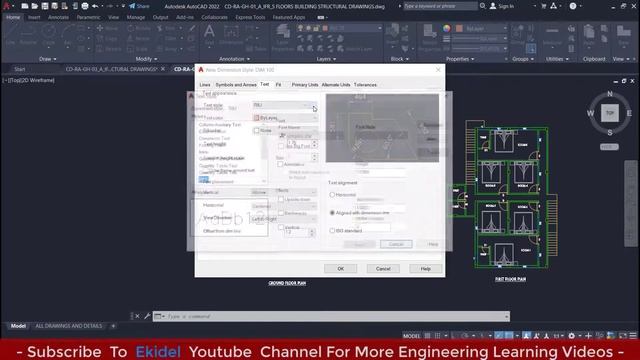This screenshot has height=360, width=640.
Task: Select the Dimension tool in Annotation panel
Action: [231, 35]
